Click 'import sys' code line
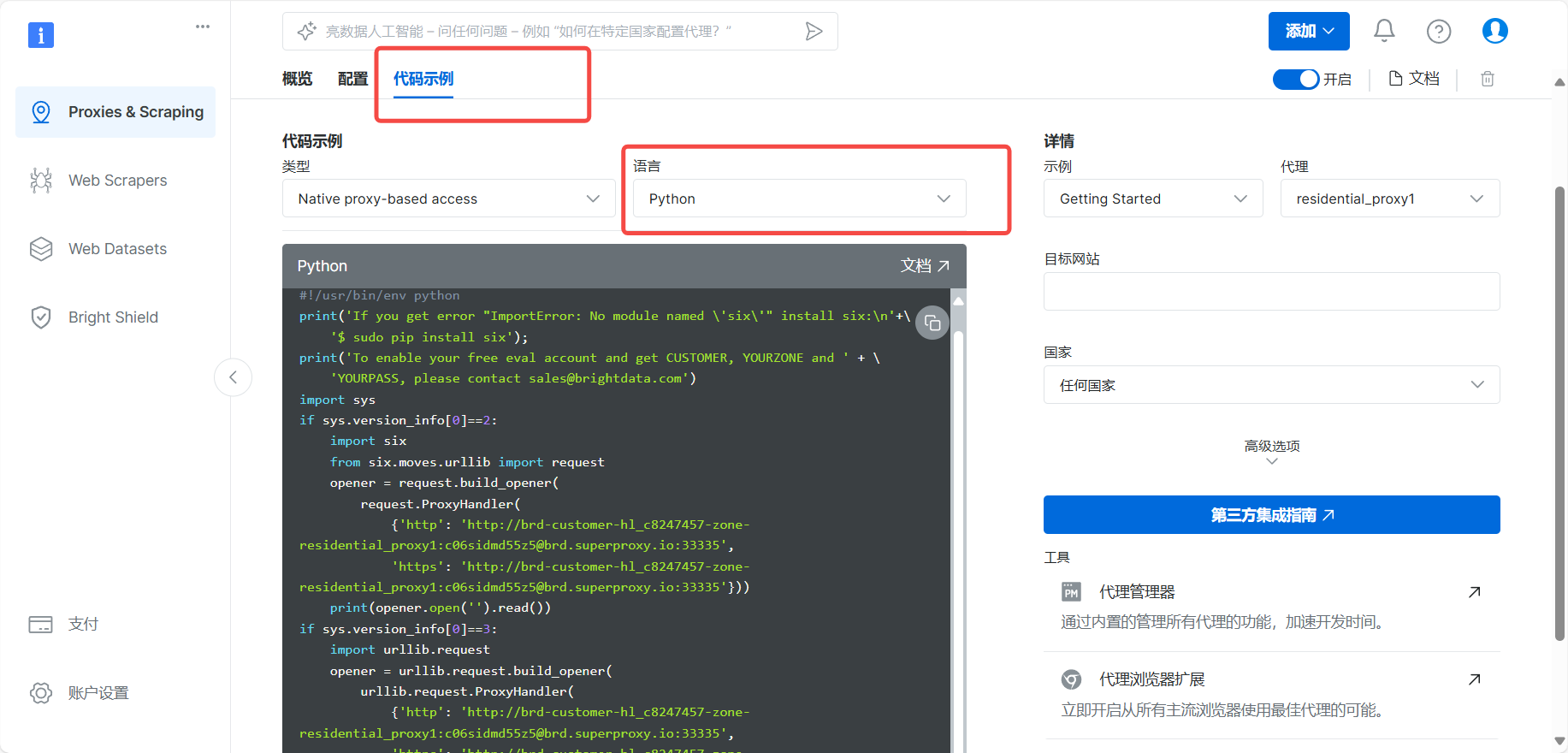The height and width of the screenshot is (753, 1568). pyautogui.click(x=337, y=400)
